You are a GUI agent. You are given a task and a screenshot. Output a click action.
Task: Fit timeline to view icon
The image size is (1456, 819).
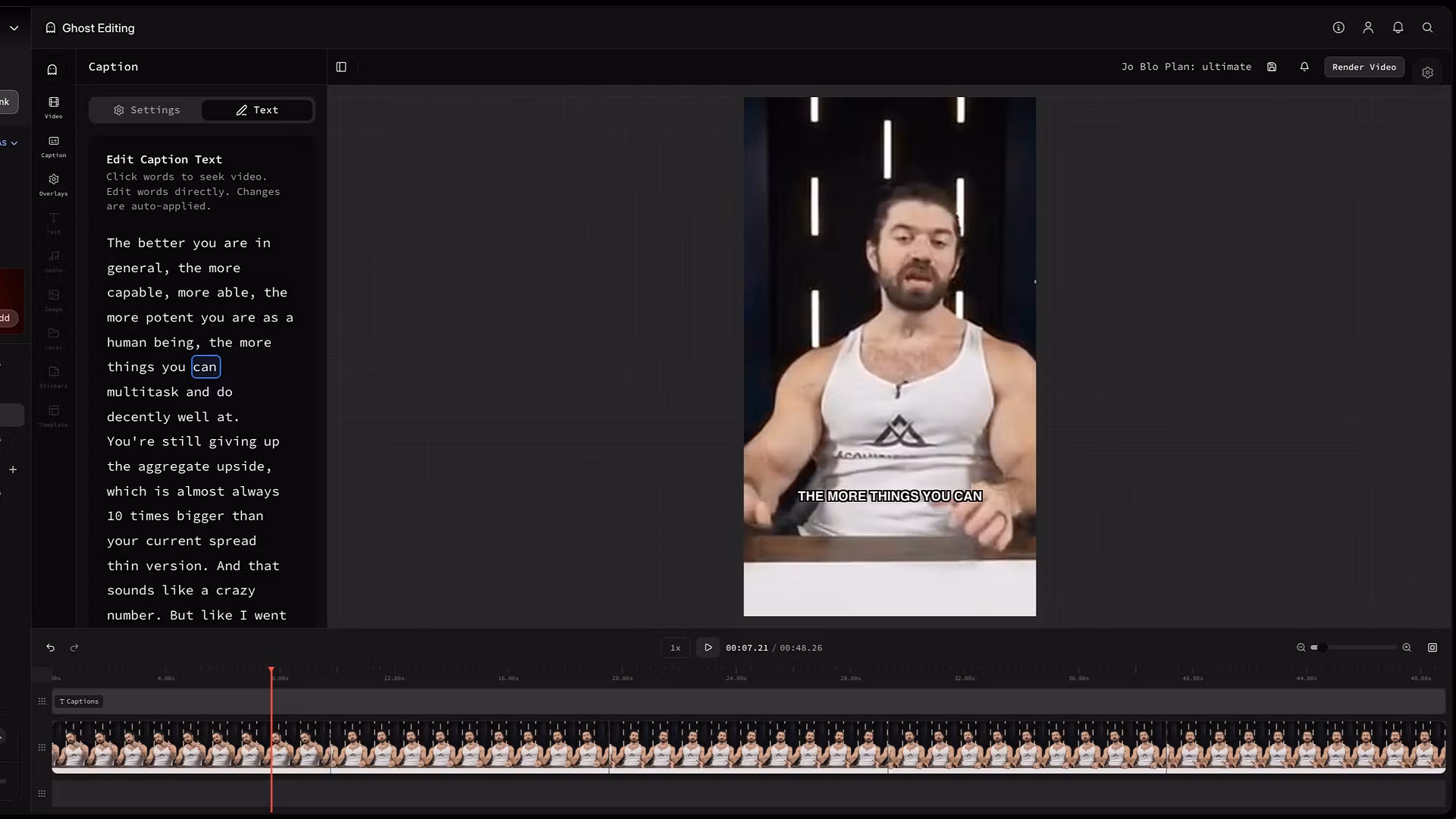(x=1432, y=648)
